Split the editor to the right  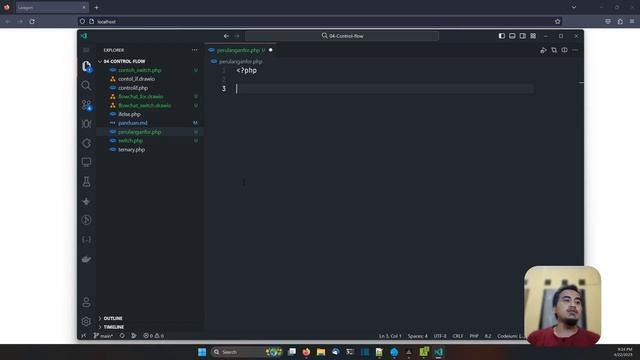564,50
